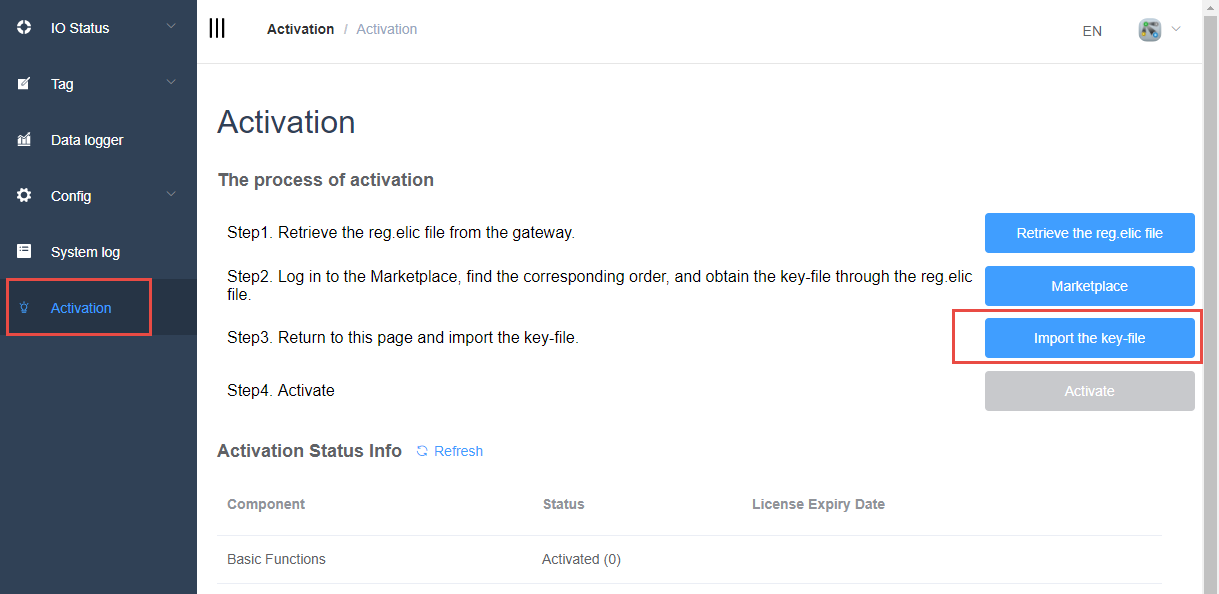
Task: Expand the IO Status menu chevron
Action: pos(171,26)
